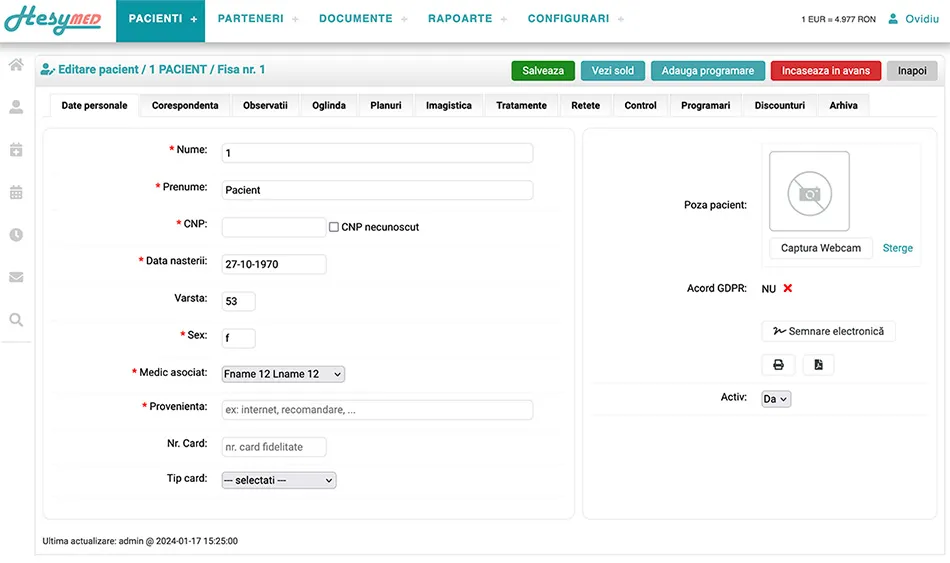The image size is (950, 563).
Task: Open the Tip card selector
Action: (279, 480)
